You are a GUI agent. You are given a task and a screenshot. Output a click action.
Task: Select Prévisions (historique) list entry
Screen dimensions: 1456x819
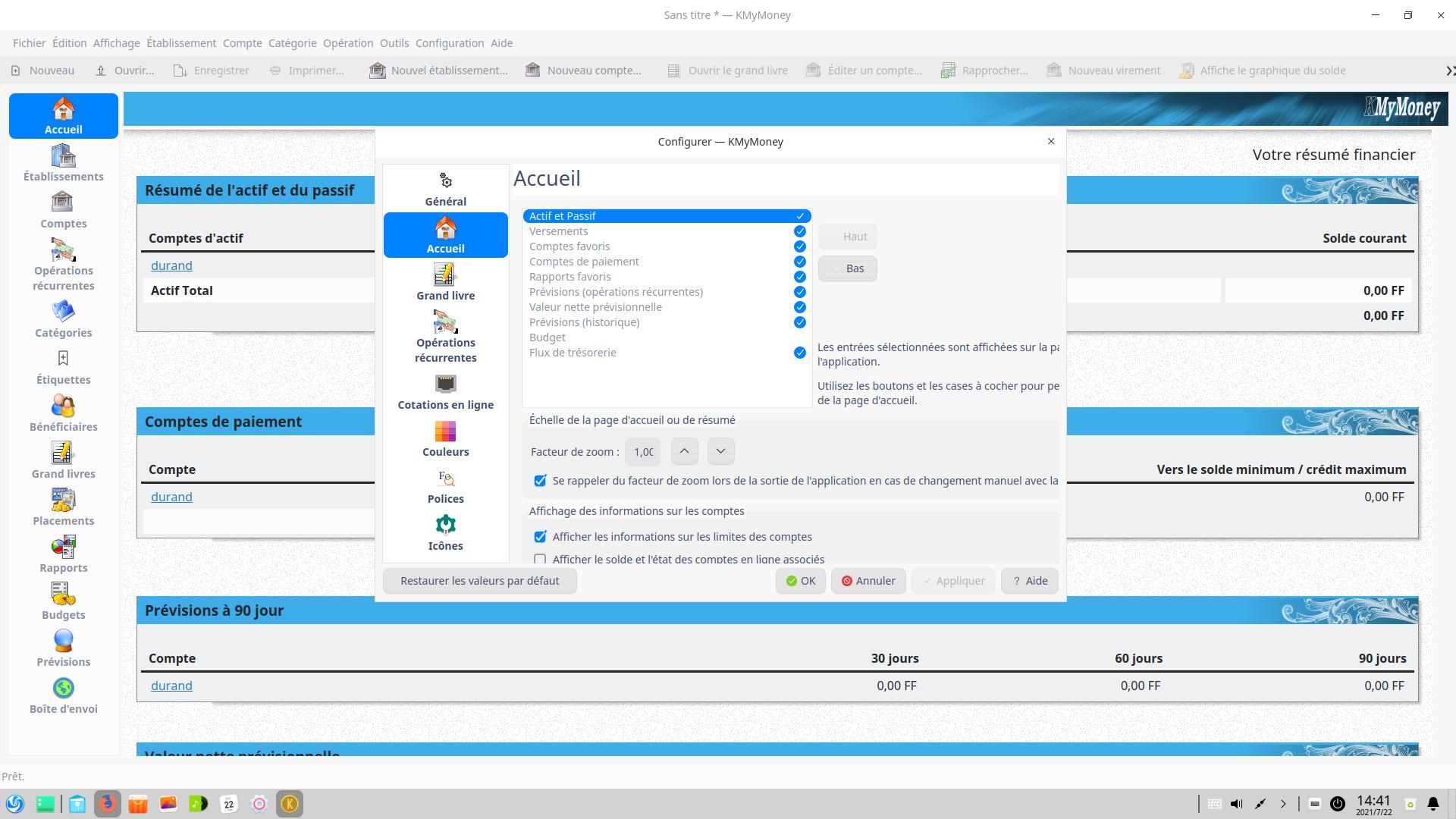point(667,322)
